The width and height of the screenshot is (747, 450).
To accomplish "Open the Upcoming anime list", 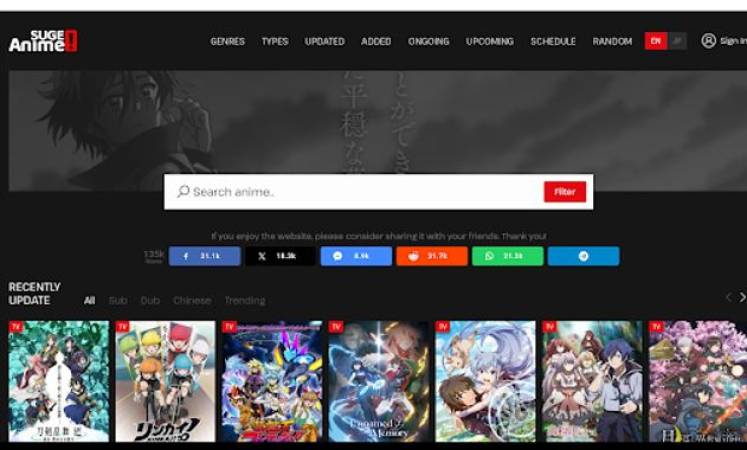I will pos(490,41).
